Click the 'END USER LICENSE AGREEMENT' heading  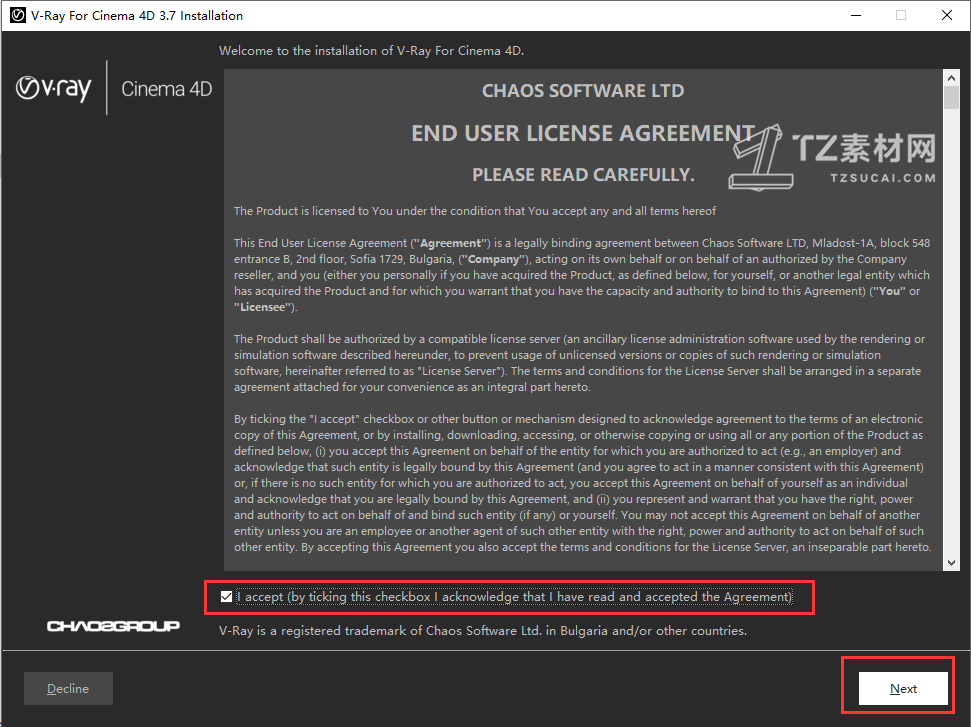coord(583,133)
